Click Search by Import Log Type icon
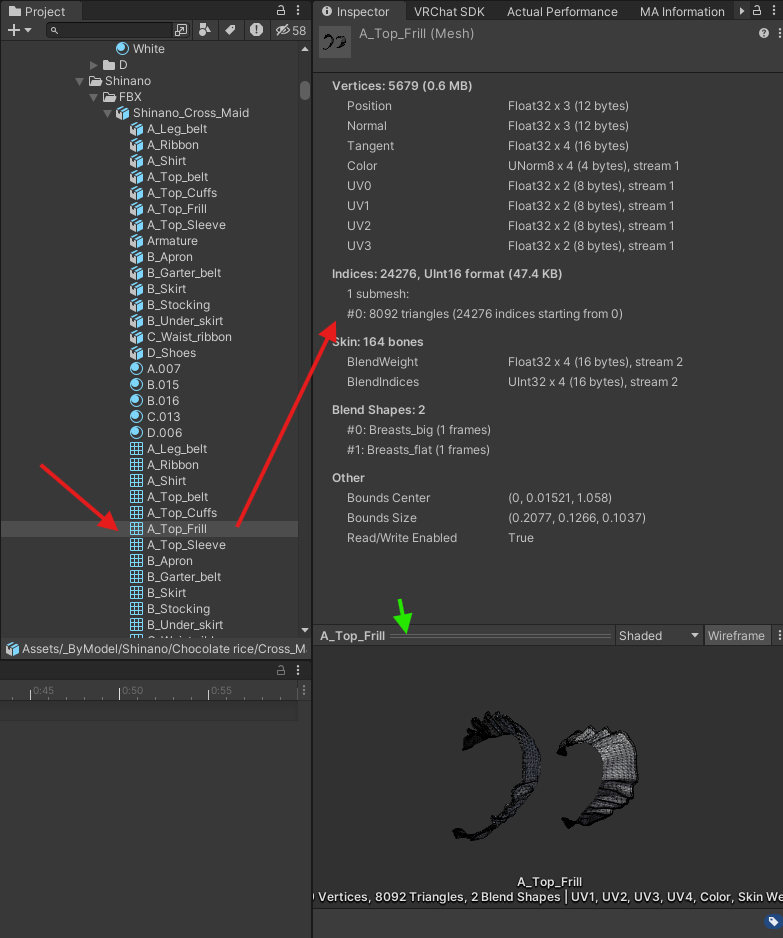The width and height of the screenshot is (783, 938). click(x=256, y=30)
